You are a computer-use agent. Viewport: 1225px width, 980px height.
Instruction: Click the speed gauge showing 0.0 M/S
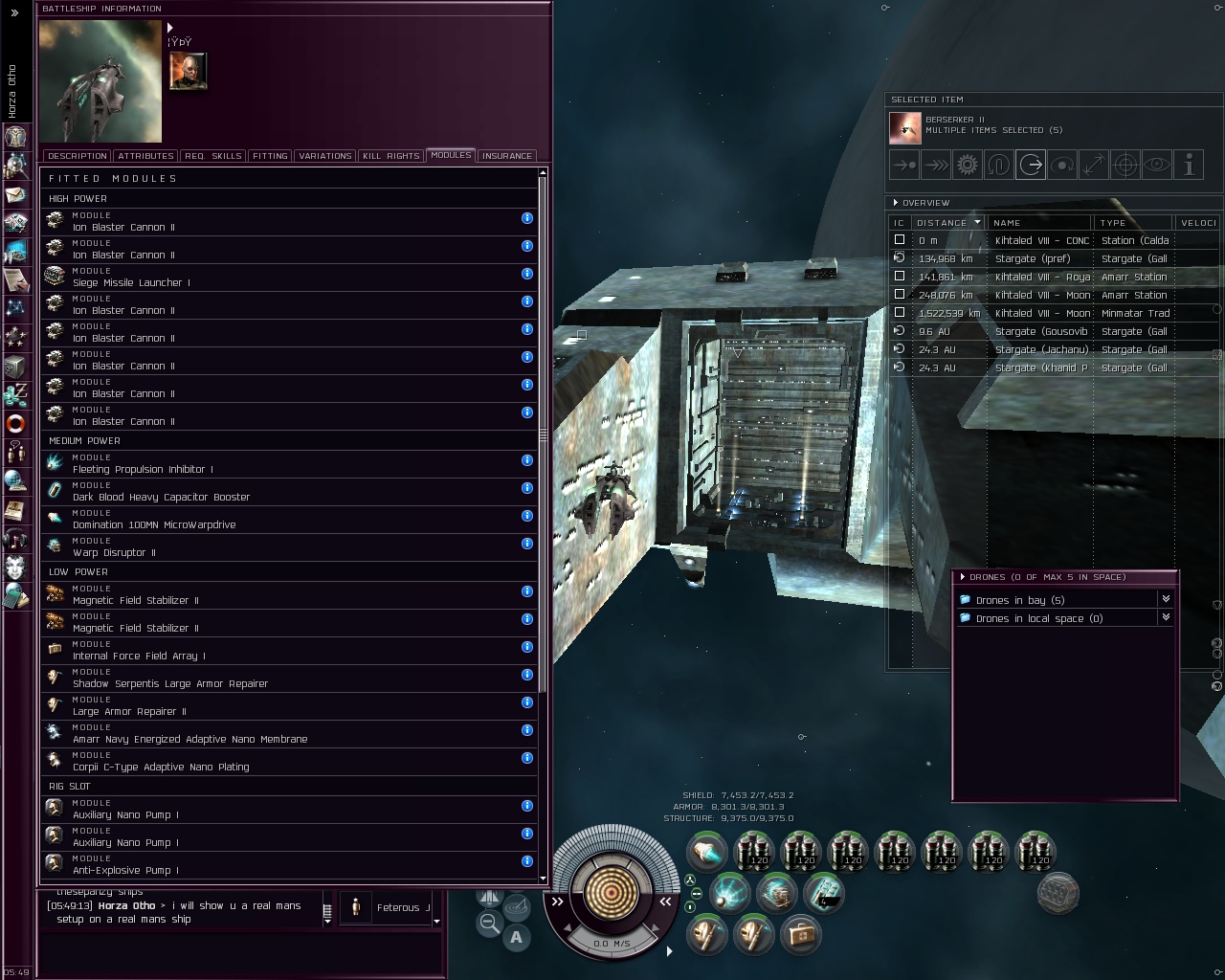click(612, 943)
